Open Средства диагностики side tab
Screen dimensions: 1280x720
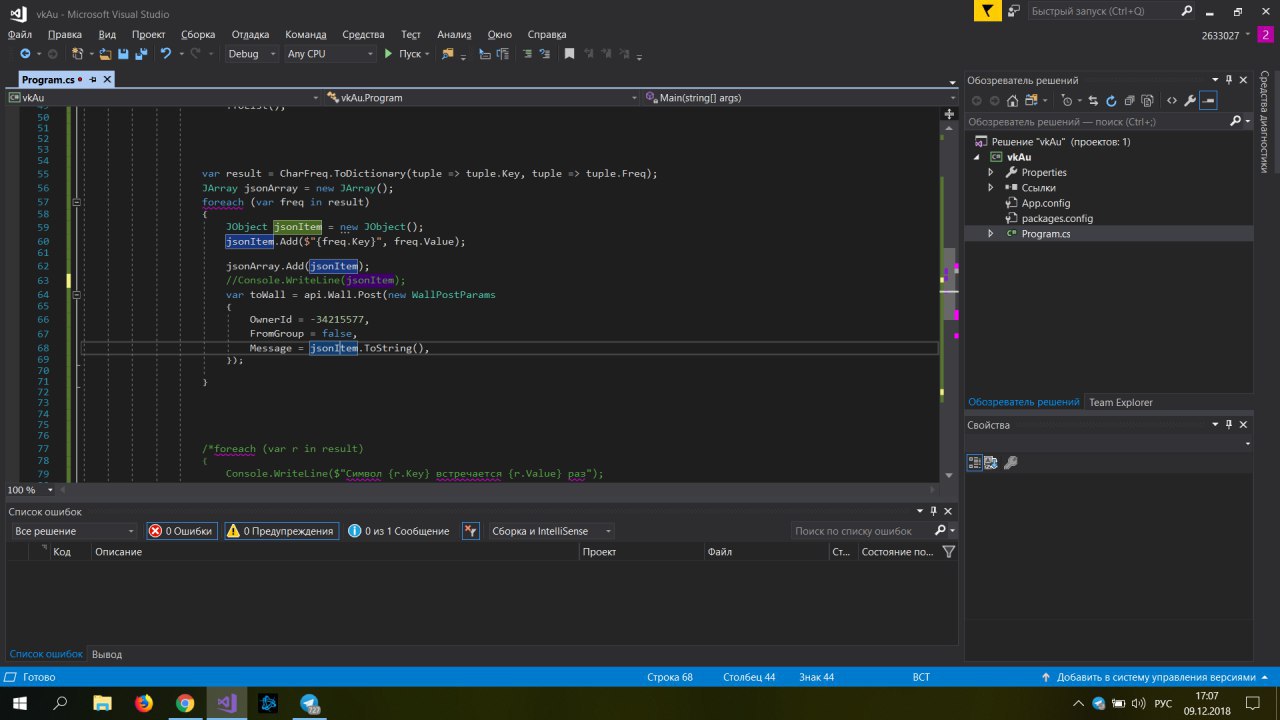point(1265,121)
